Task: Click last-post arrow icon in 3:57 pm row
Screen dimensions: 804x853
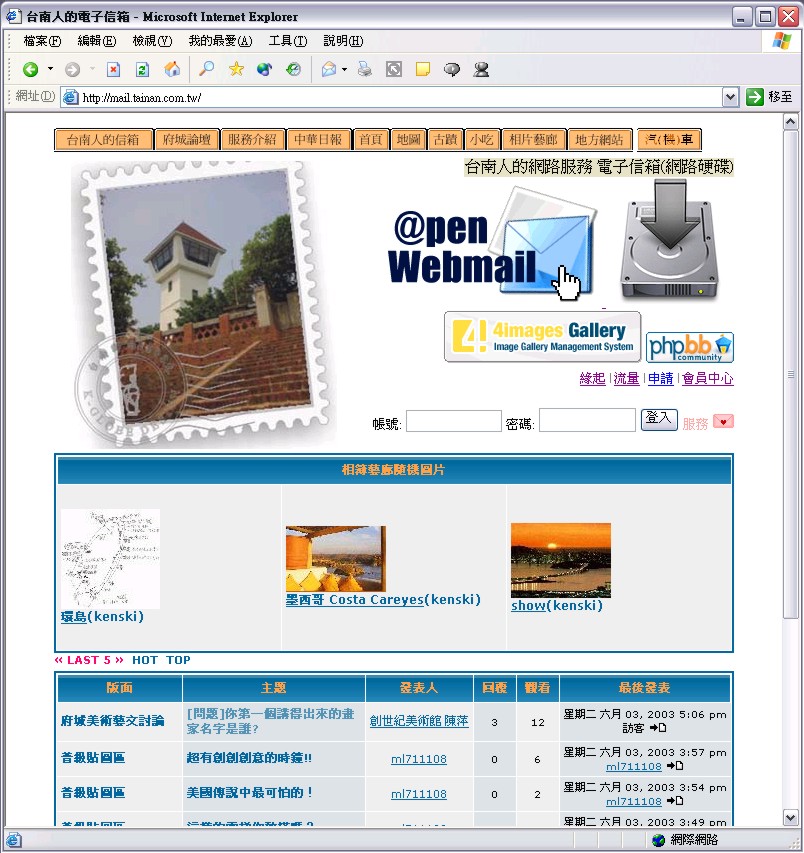Action: [675, 766]
